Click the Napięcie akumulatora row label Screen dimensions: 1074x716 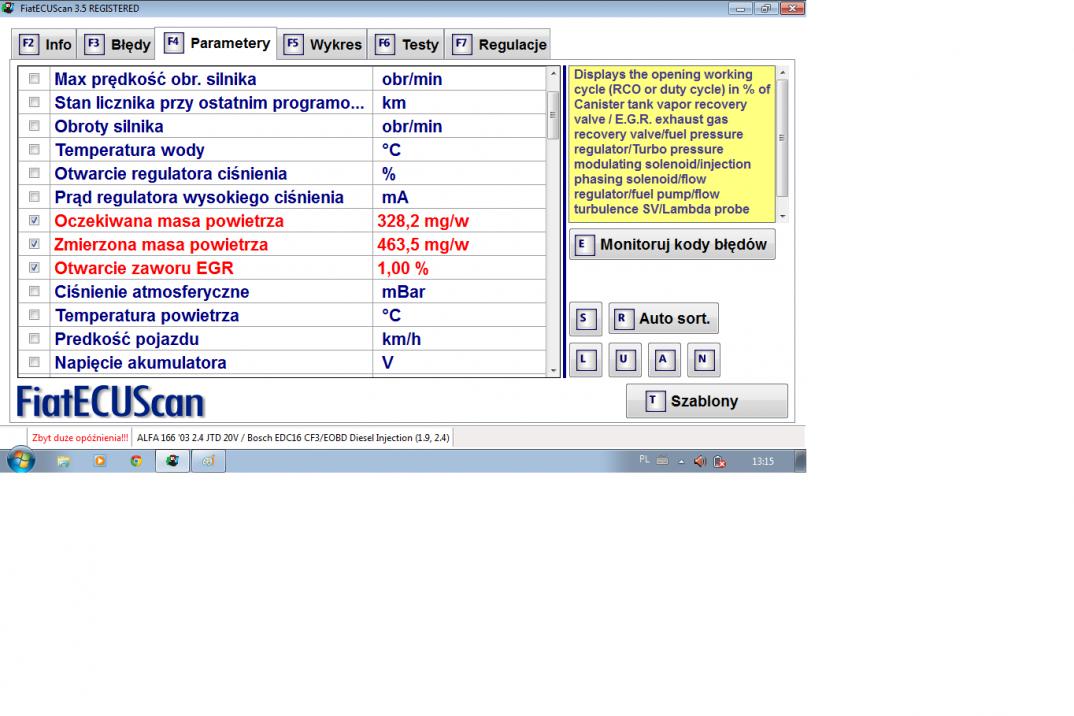point(140,363)
